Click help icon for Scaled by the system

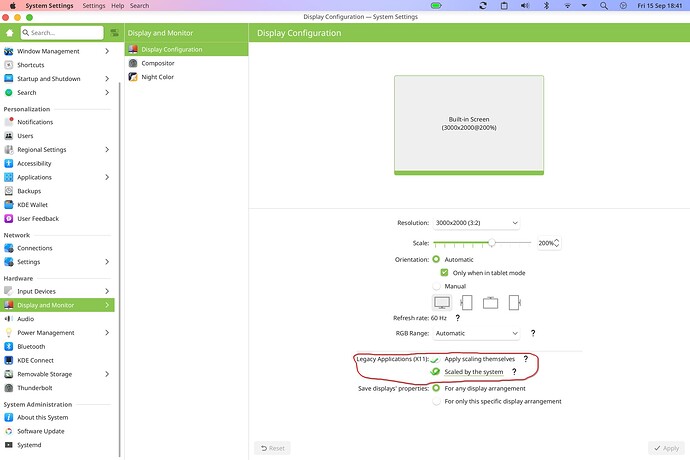tap(514, 372)
